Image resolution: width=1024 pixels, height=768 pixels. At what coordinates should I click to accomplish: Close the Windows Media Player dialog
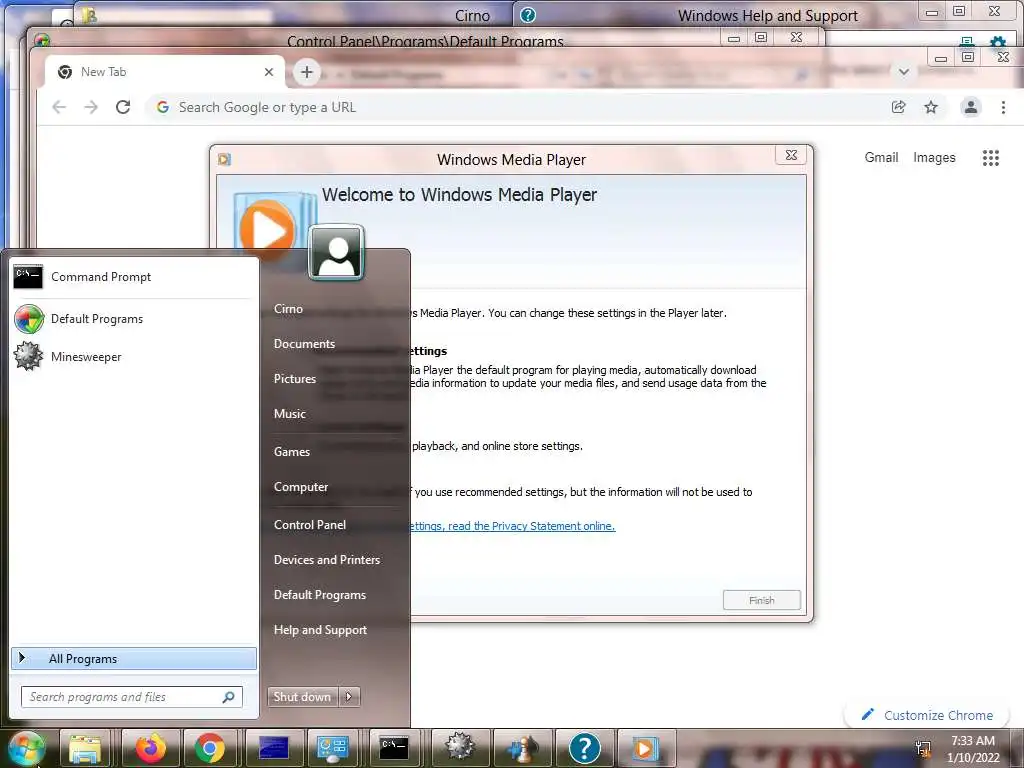click(x=791, y=155)
